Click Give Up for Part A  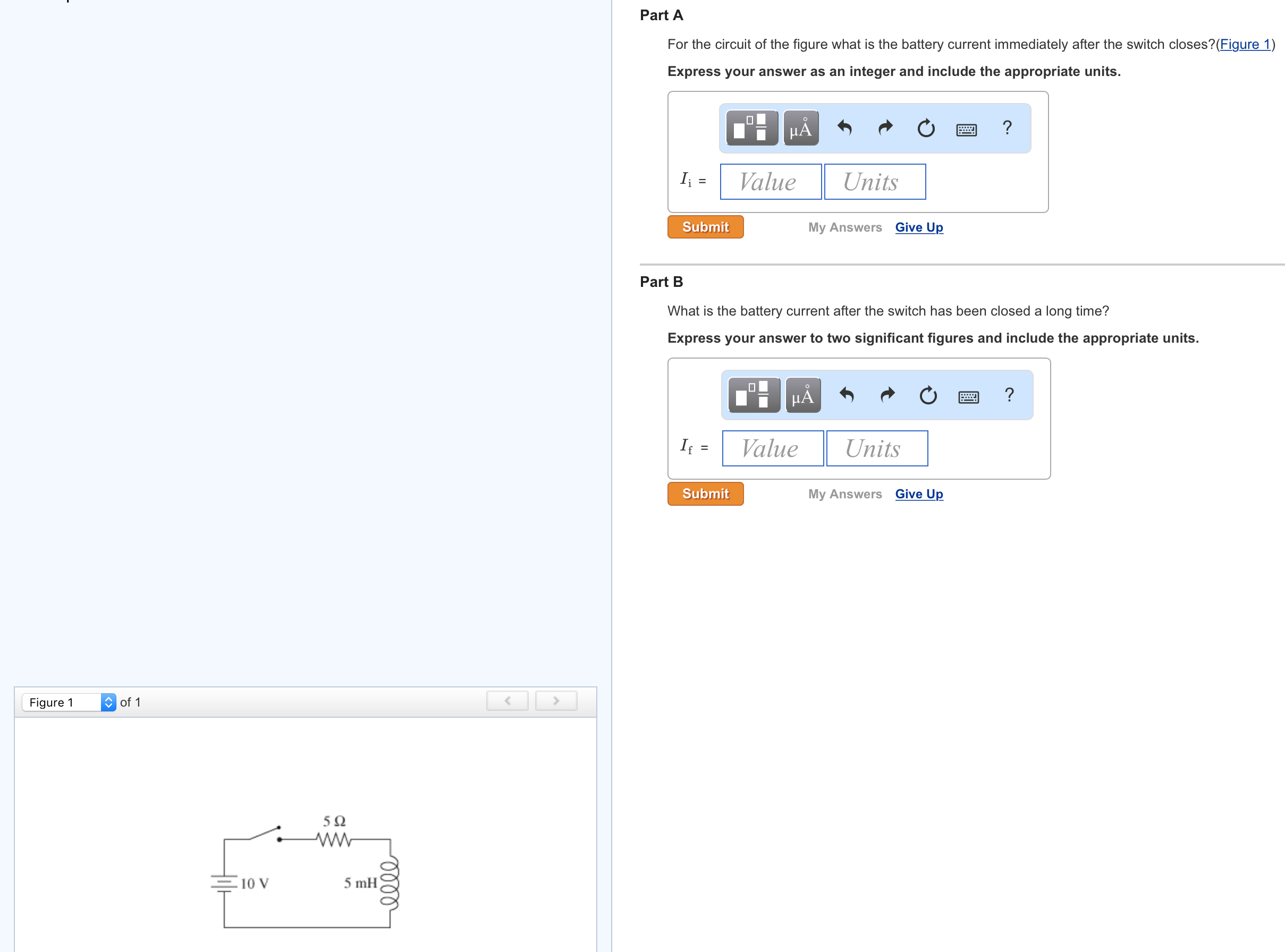(x=918, y=227)
